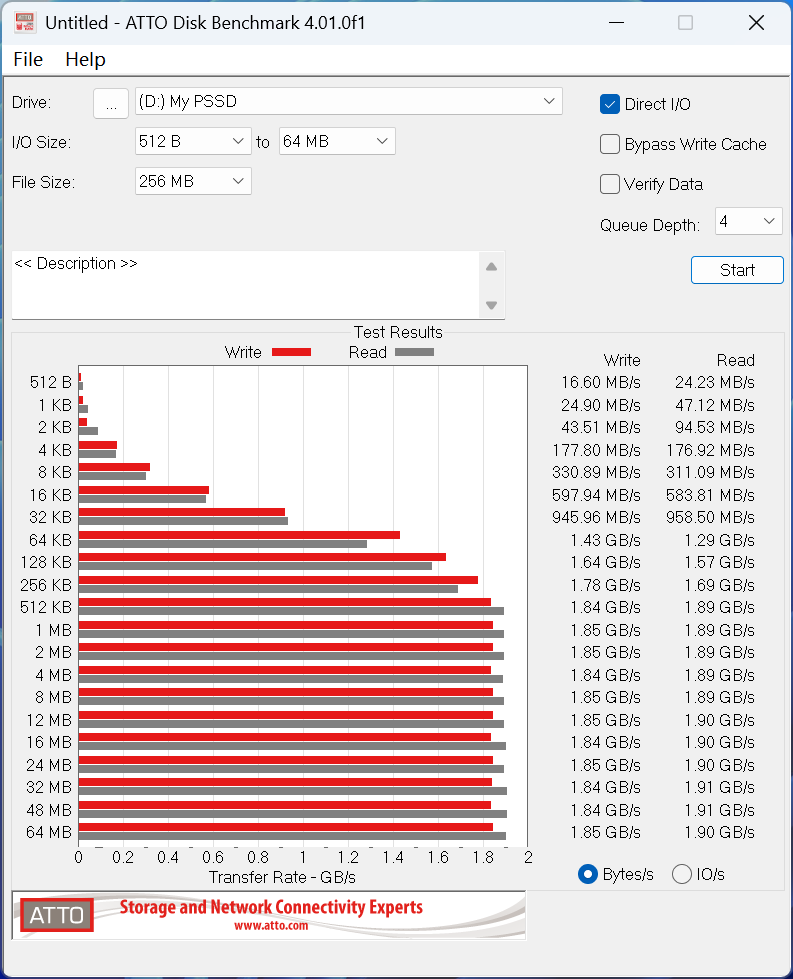Tick the Verify Data checkbox
Screen dimensions: 793x979
coord(610,184)
